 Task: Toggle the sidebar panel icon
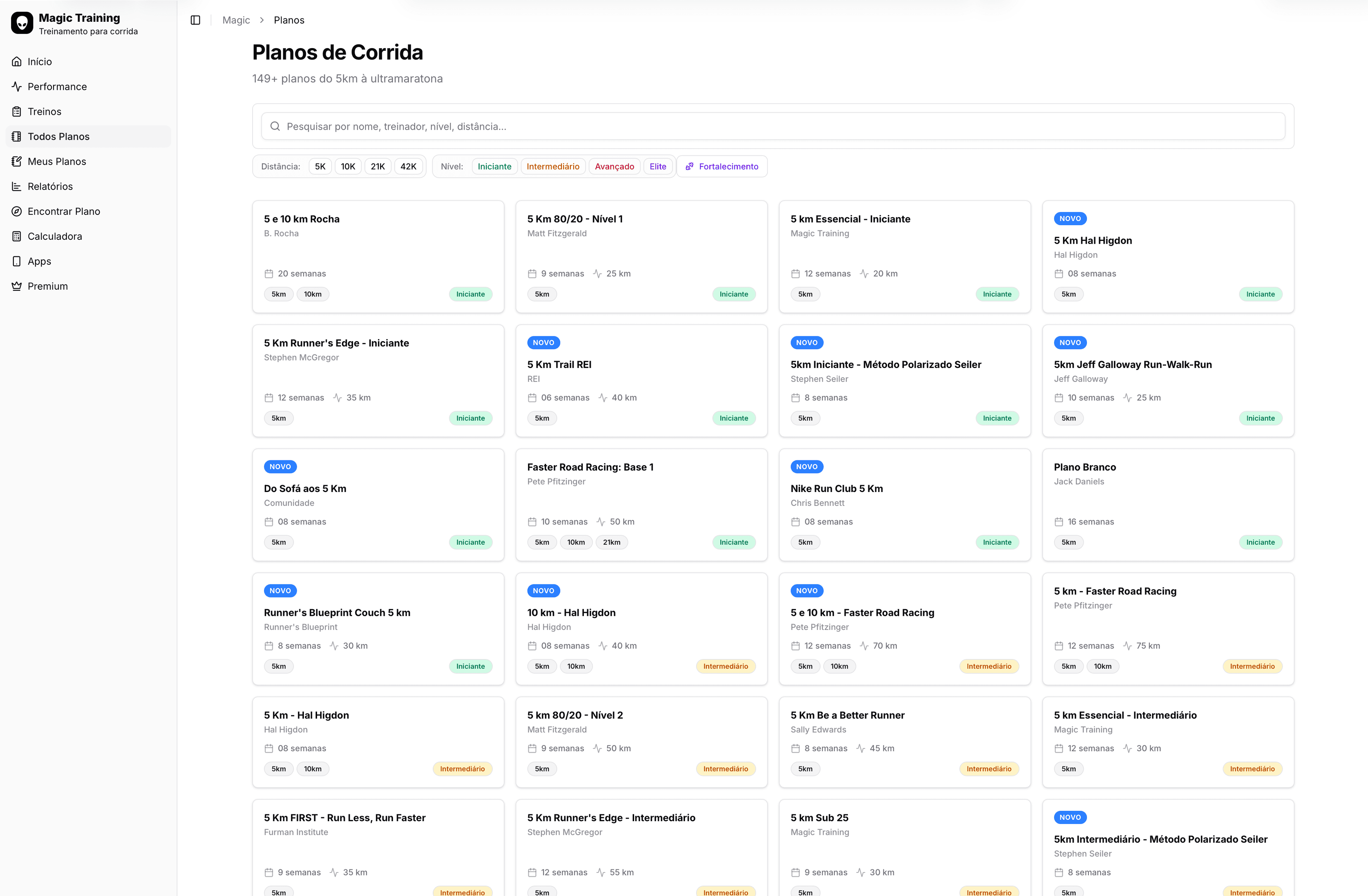[x=196, y=20]
